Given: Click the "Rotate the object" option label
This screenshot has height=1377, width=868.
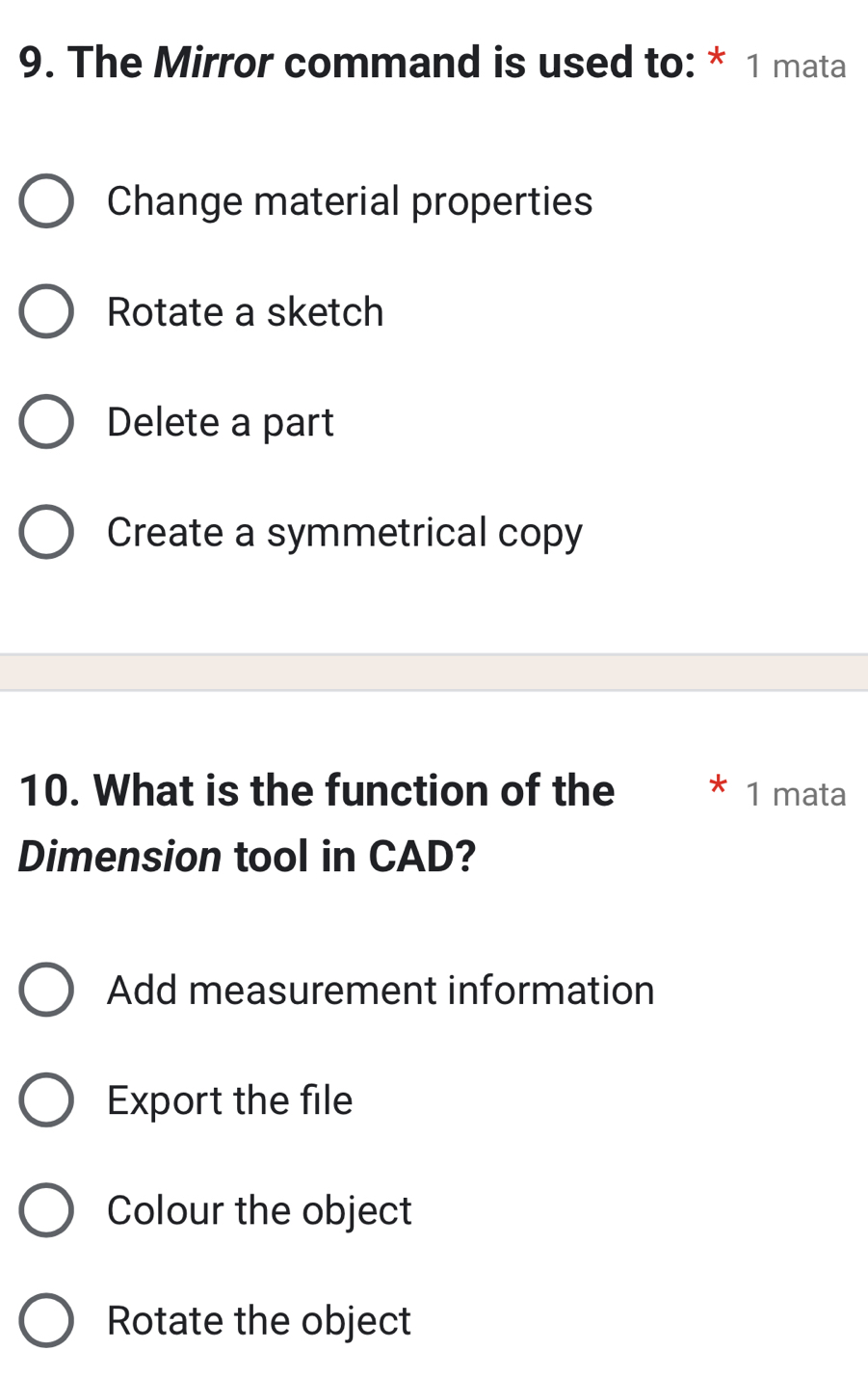Looking at the screenshot, I should coord(259,1320).
